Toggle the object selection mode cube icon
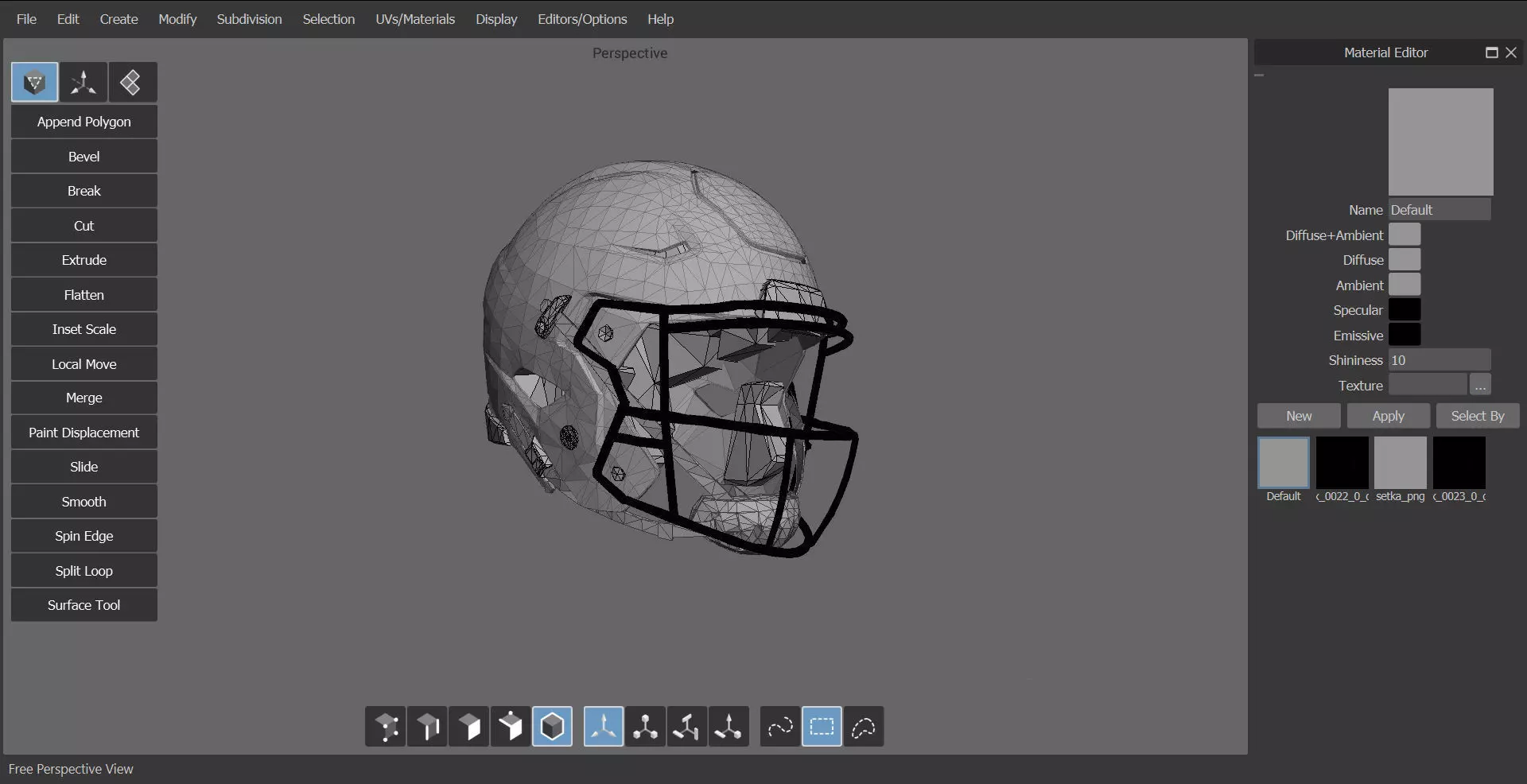 click(x=552, y=727)
